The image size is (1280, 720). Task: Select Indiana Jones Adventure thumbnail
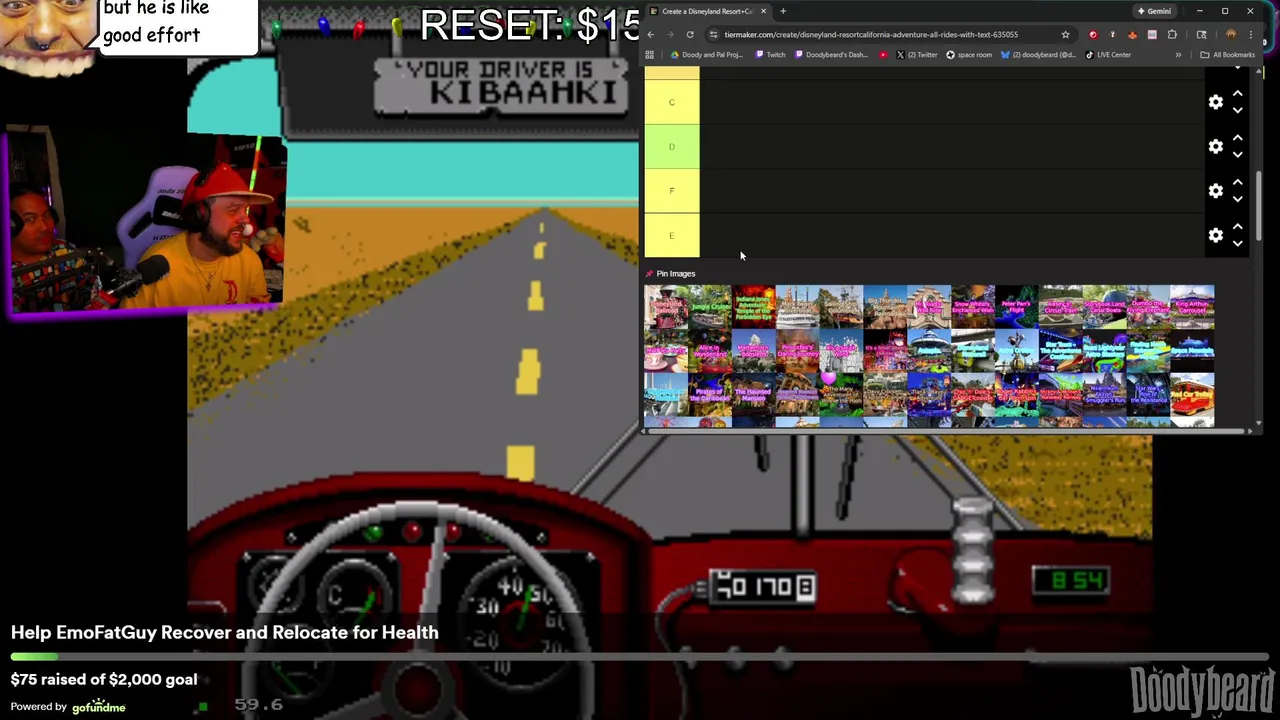coord(753,306)
